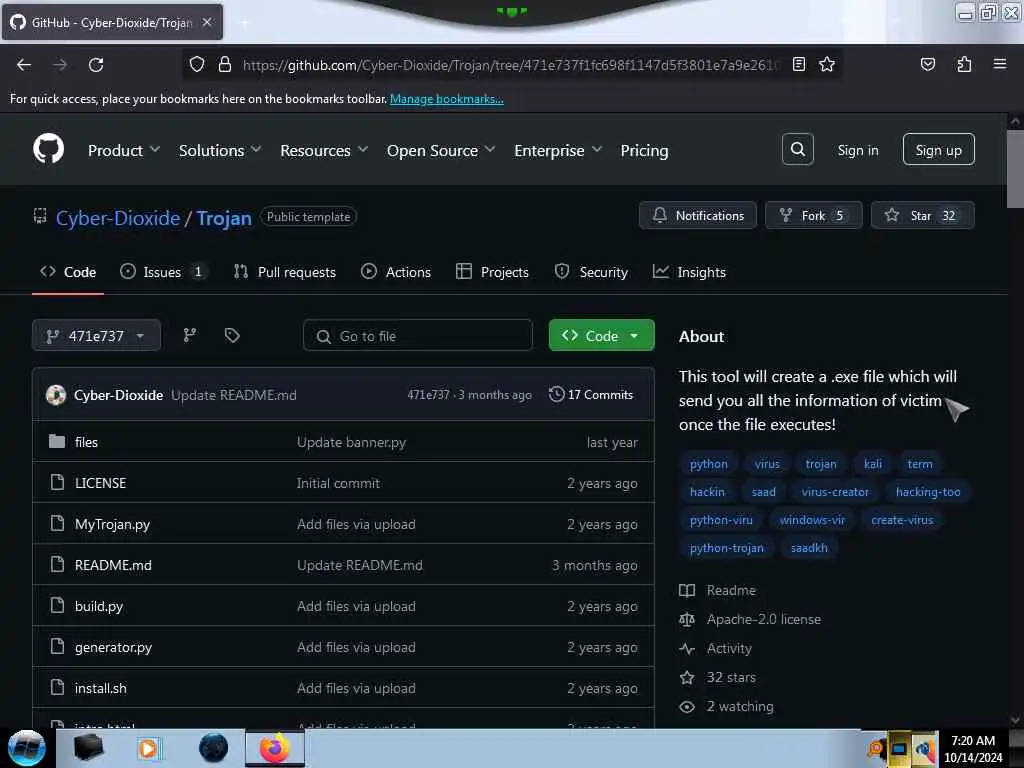Open the files folder
This screenshot has height=768, width=1024.
[x=86, y=442]
